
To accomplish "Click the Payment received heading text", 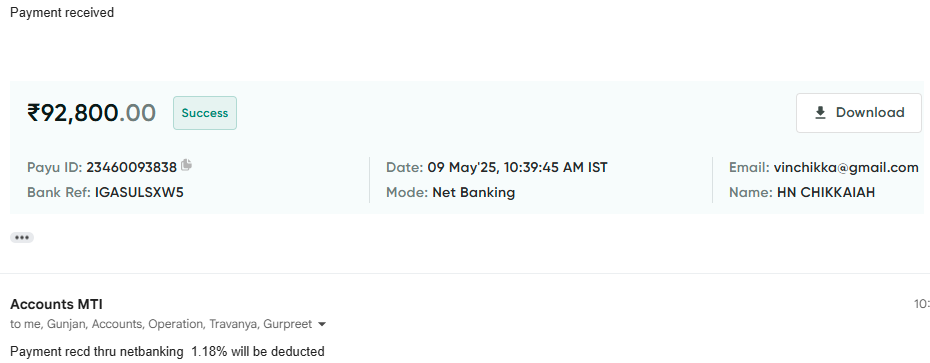I will pyautogui.click(x=62, y=12).
